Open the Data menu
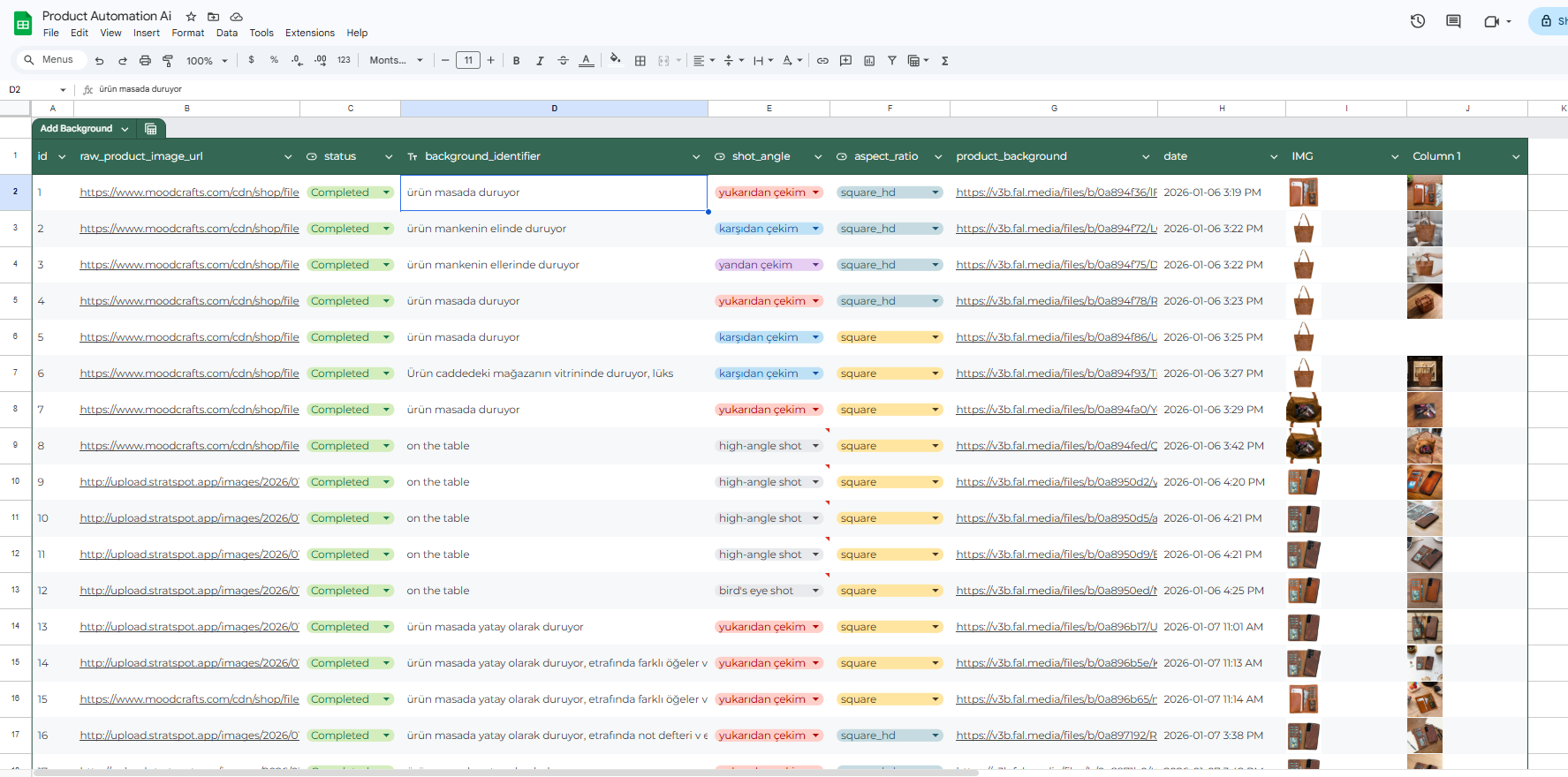The height and width of the screenshot is (777, 1568). [227, 33]
